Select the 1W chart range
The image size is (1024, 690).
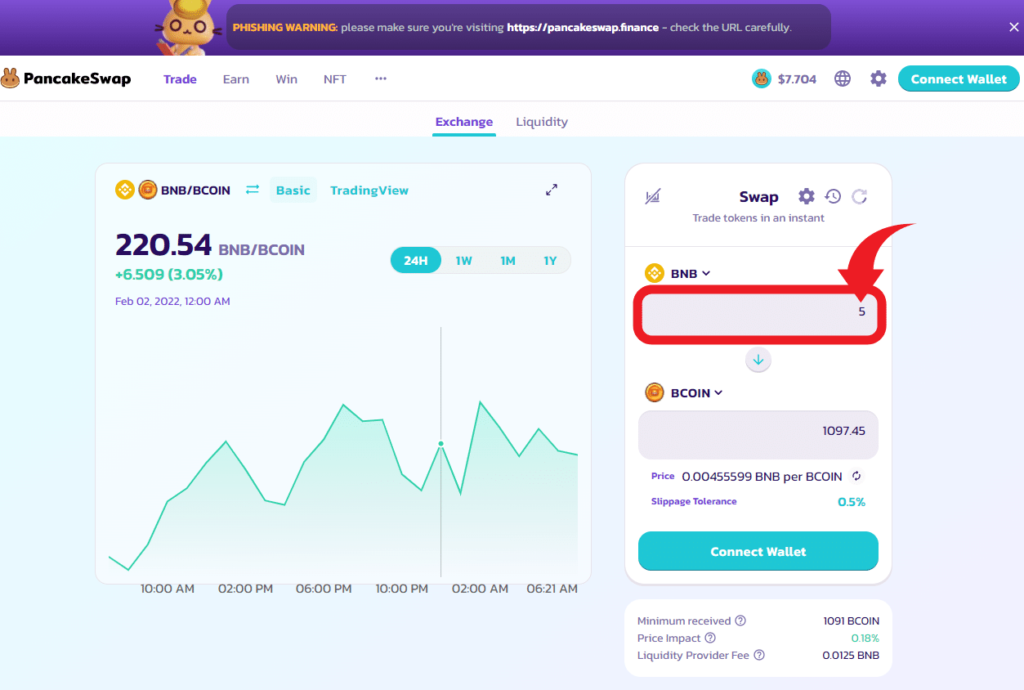464,260
